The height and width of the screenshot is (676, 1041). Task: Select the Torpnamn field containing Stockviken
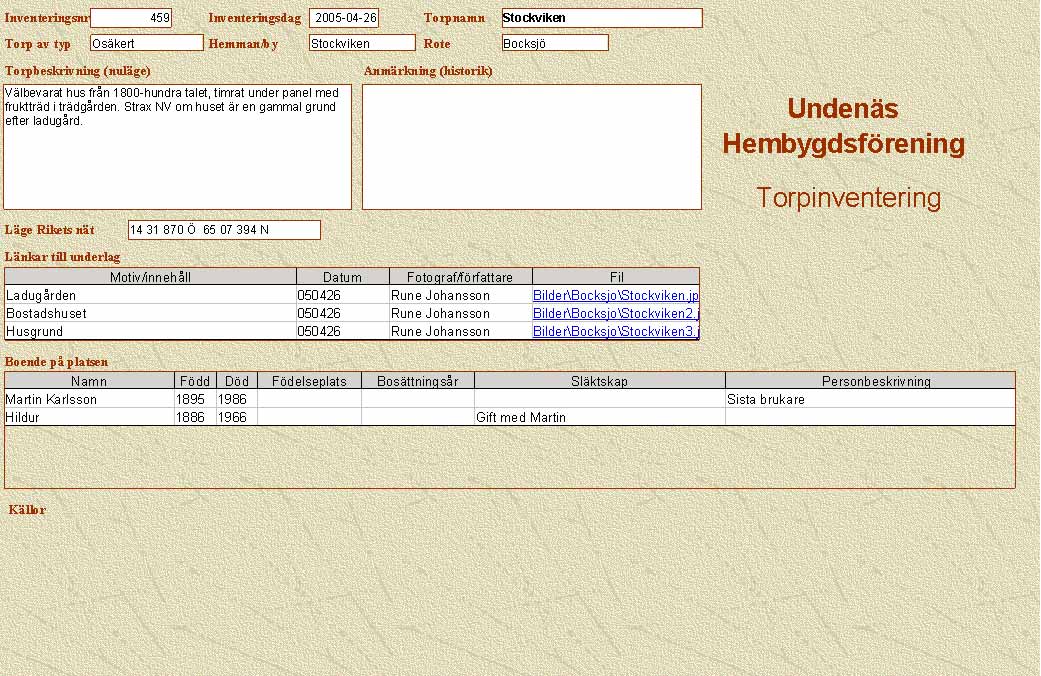601,18
